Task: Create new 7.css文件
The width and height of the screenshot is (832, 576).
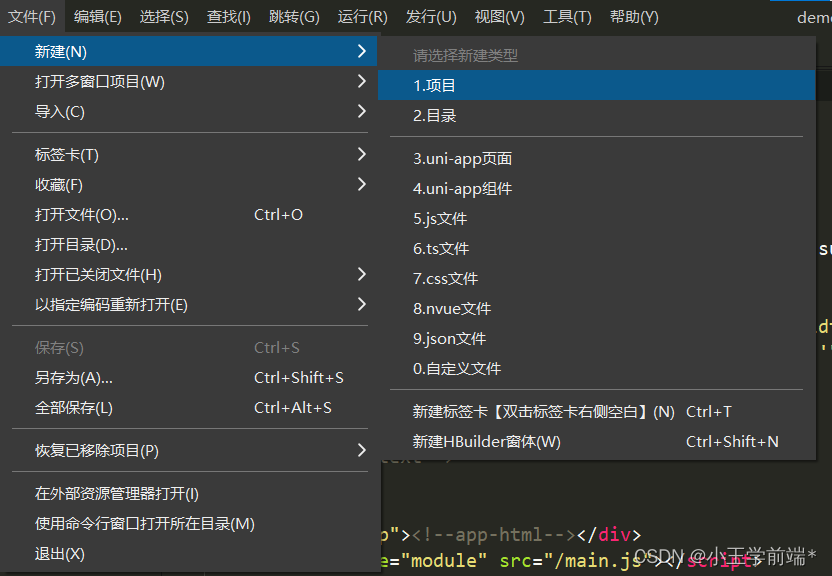Action: [x=596, y=278]
